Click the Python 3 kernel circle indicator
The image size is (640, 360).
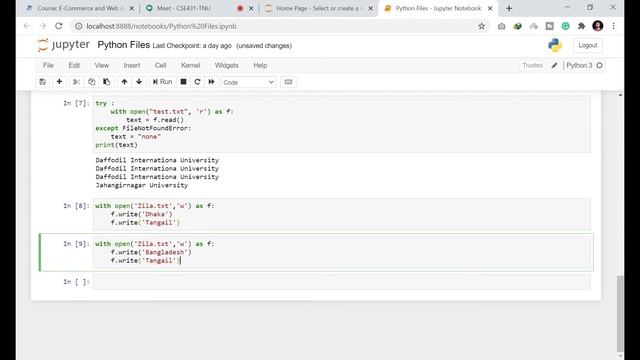coord(600,65)
